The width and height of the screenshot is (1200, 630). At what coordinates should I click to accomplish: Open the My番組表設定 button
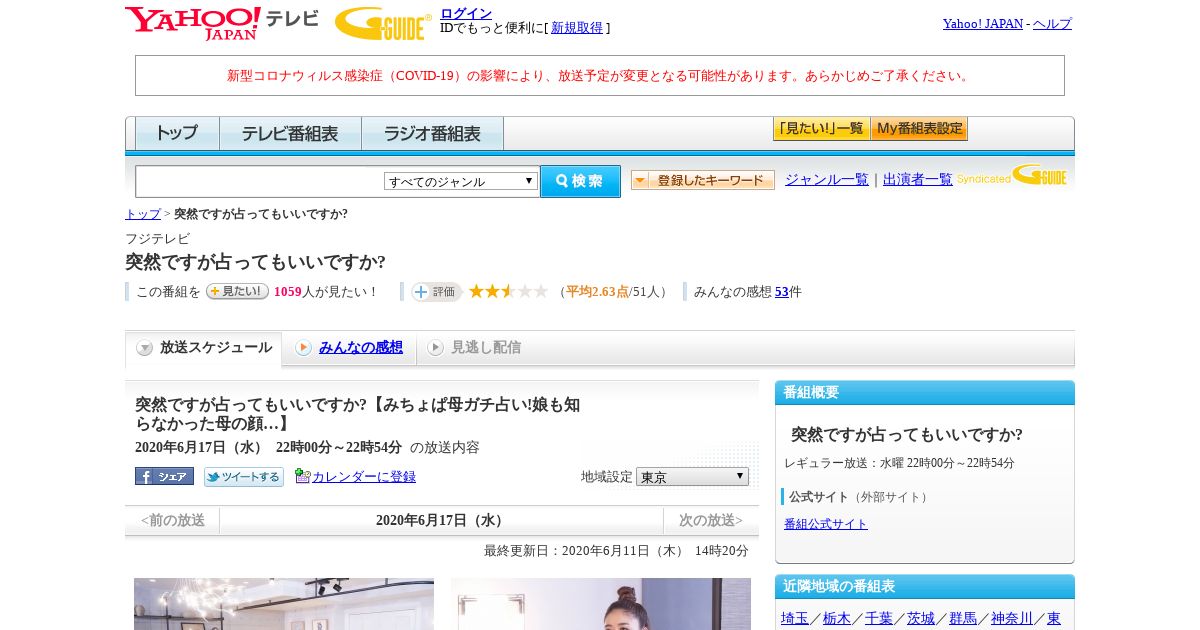coord(919,129)
